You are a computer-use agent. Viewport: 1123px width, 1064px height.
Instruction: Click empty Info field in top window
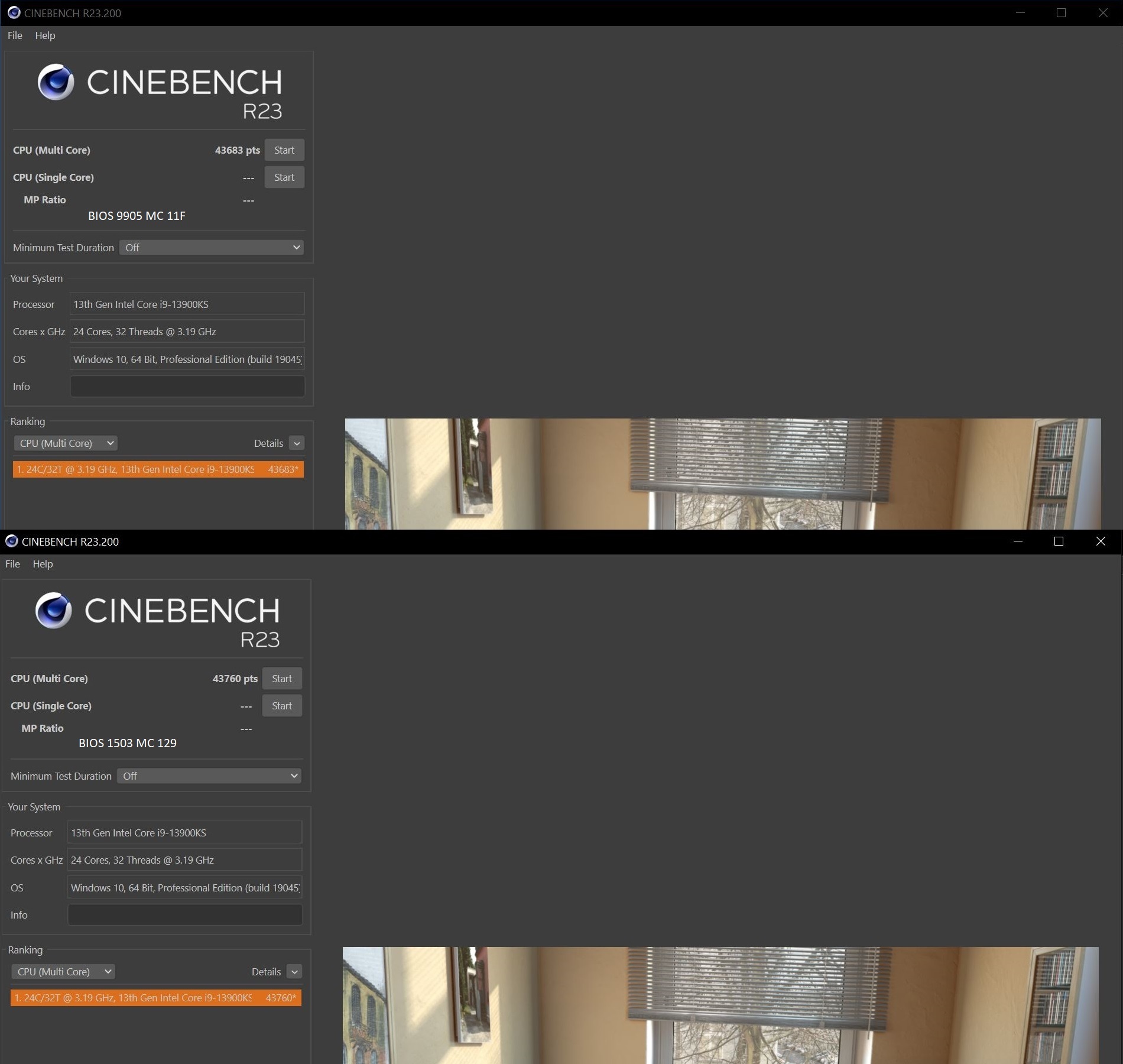click(x=187, y=386)
